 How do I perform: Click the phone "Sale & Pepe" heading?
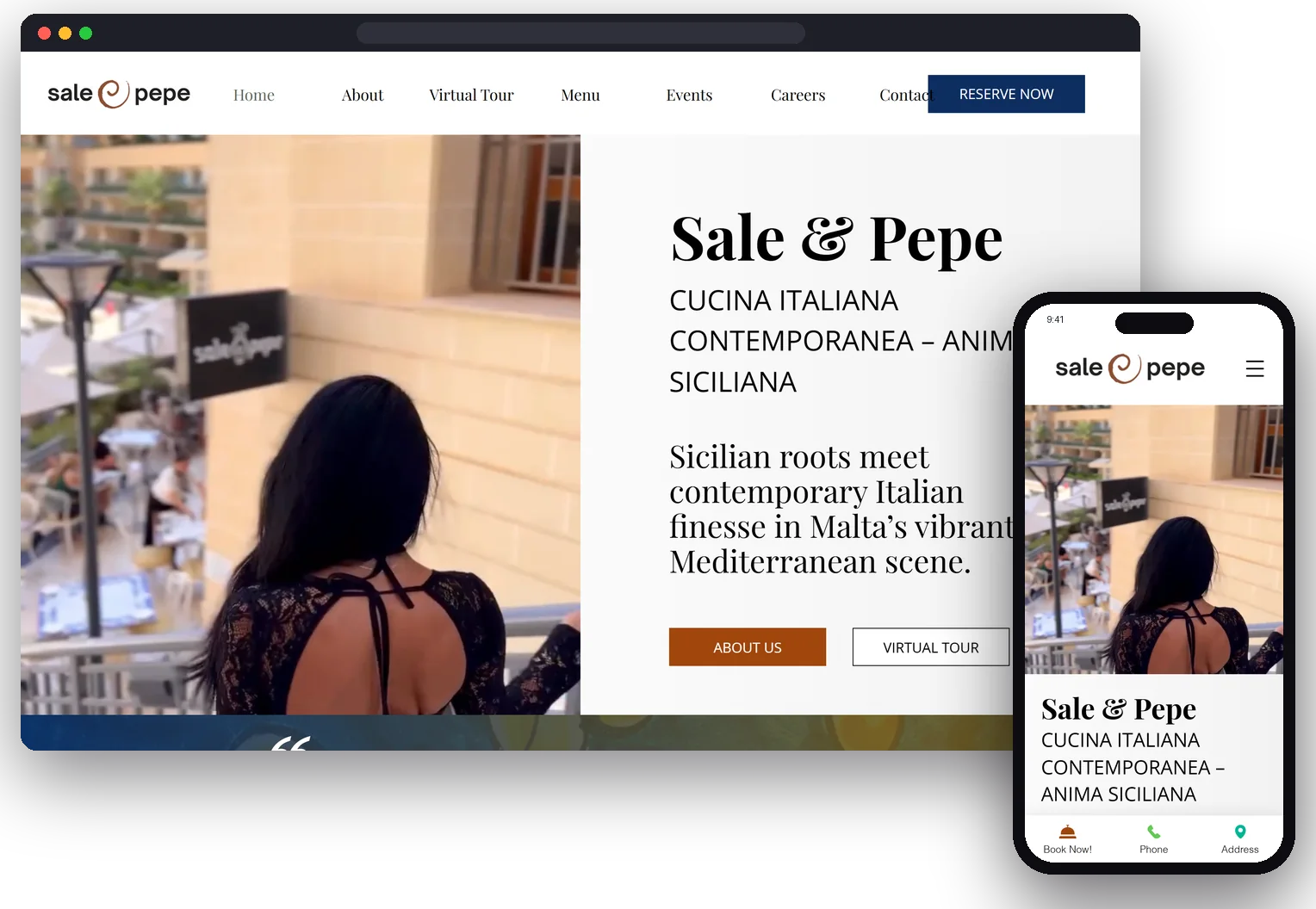[x=1119, y=708]
